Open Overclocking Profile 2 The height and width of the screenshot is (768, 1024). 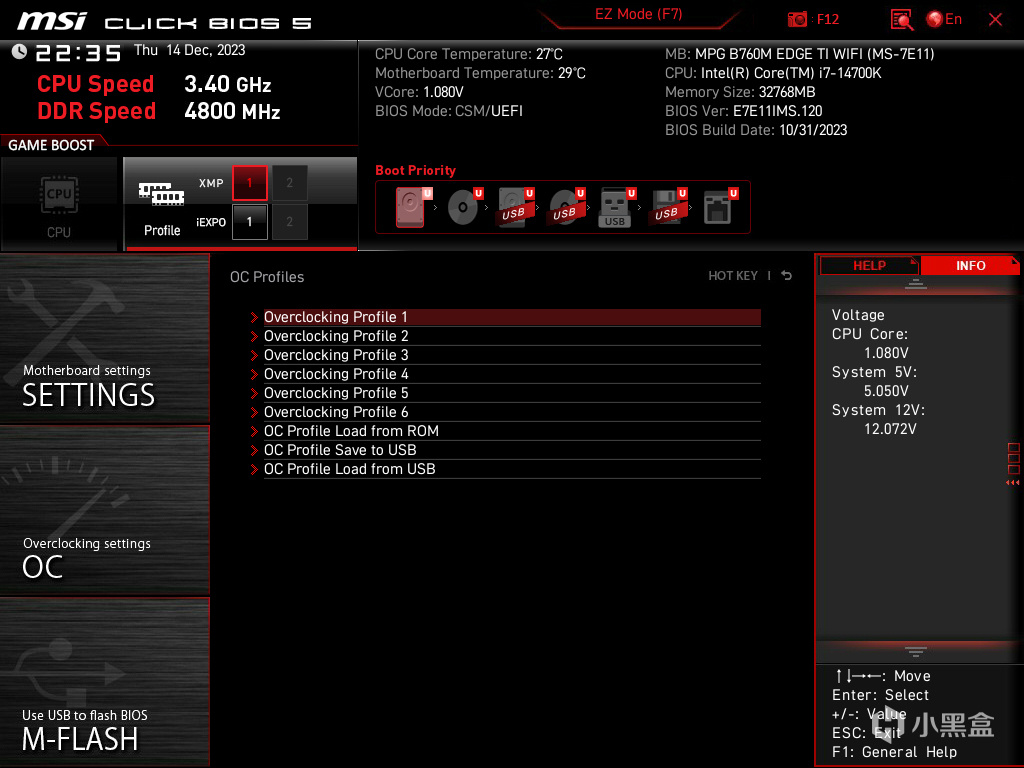pos(512,336)
